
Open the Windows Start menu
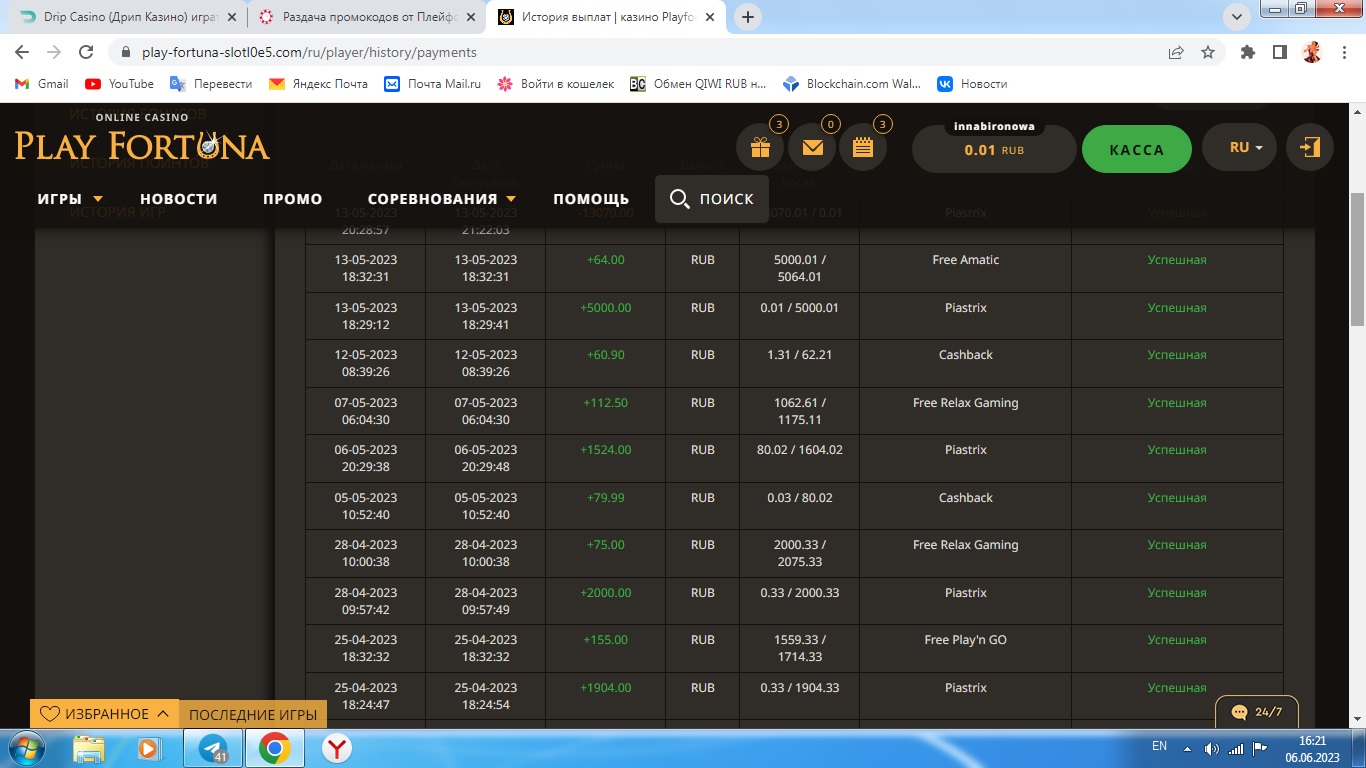[25, 748]
